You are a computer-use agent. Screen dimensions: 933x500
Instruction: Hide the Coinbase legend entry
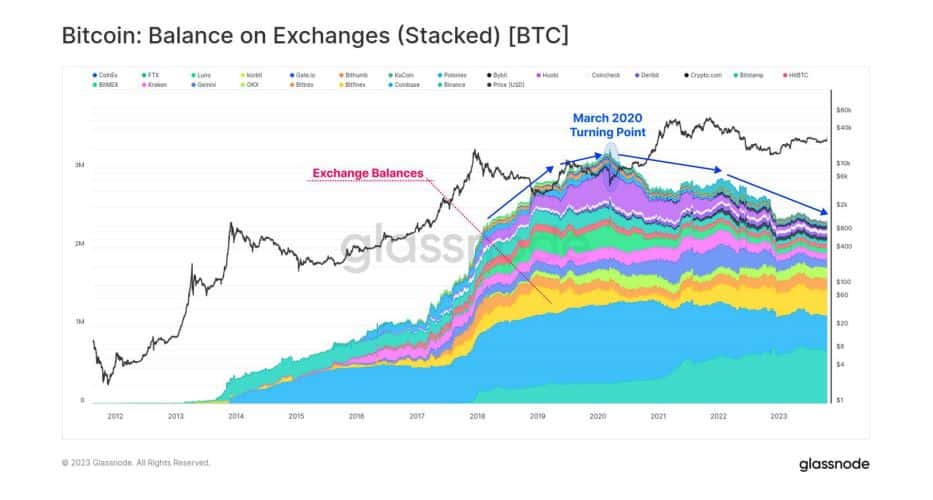point(405,86)
